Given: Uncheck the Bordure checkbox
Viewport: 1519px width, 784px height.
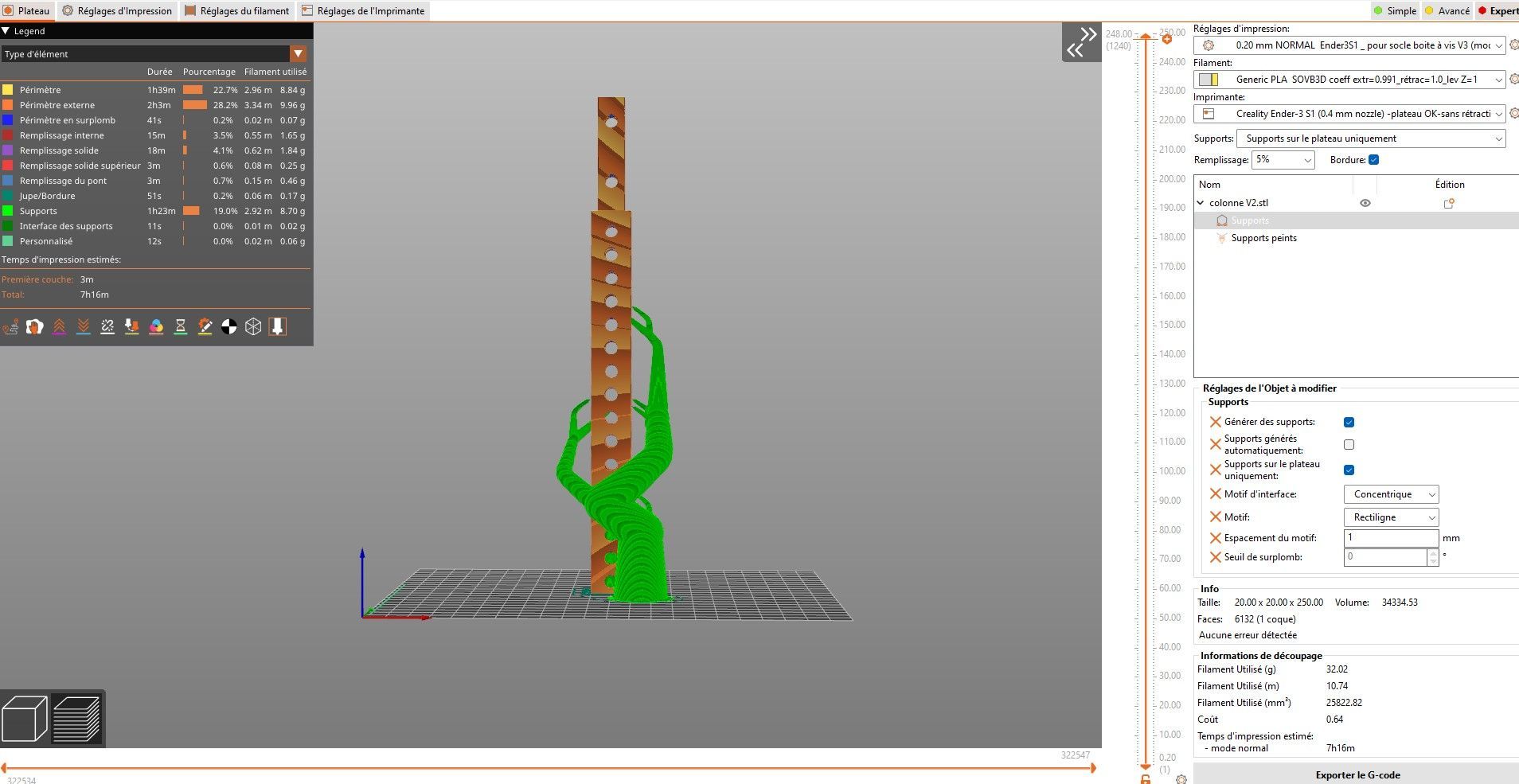Looking at the screenshot, I should tap(1373, 160).
